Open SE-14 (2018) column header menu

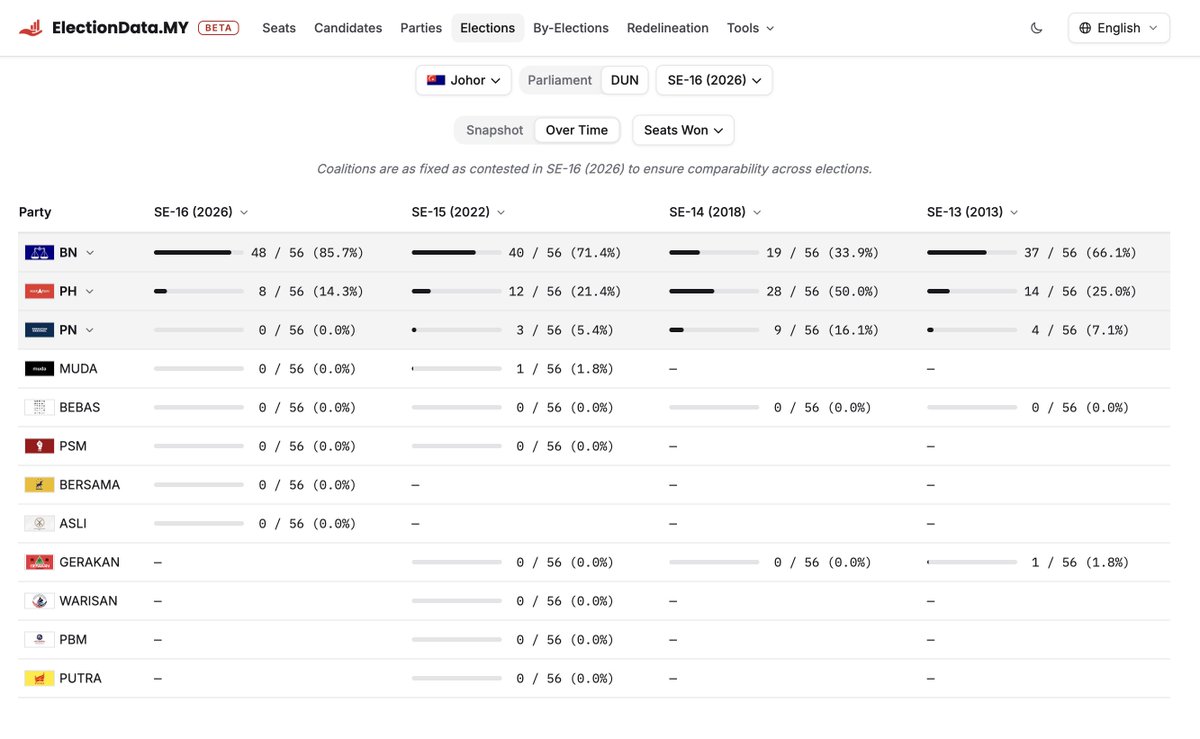pyautogui.click(x=715, y=212)
